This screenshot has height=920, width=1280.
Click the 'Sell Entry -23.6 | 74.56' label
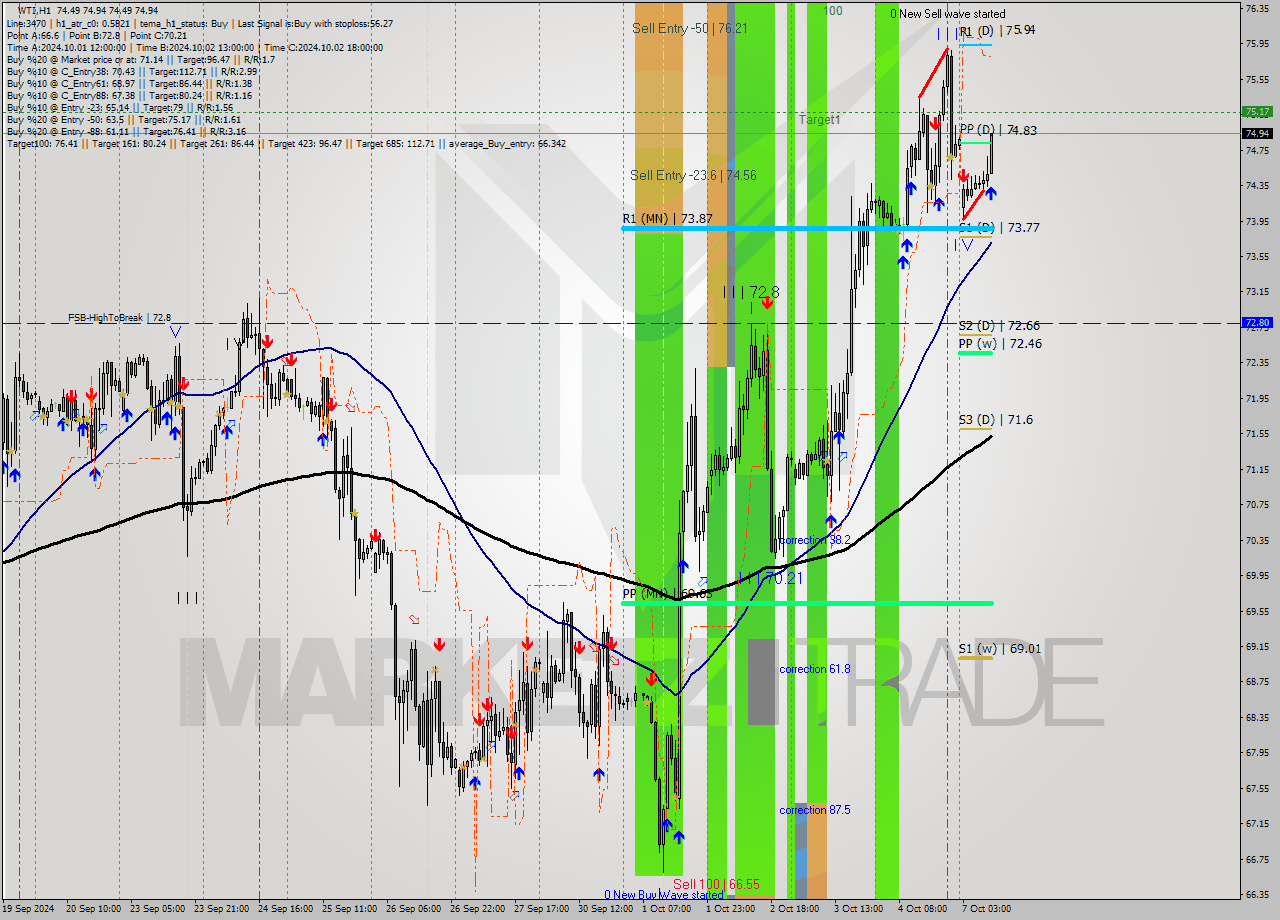693,175
